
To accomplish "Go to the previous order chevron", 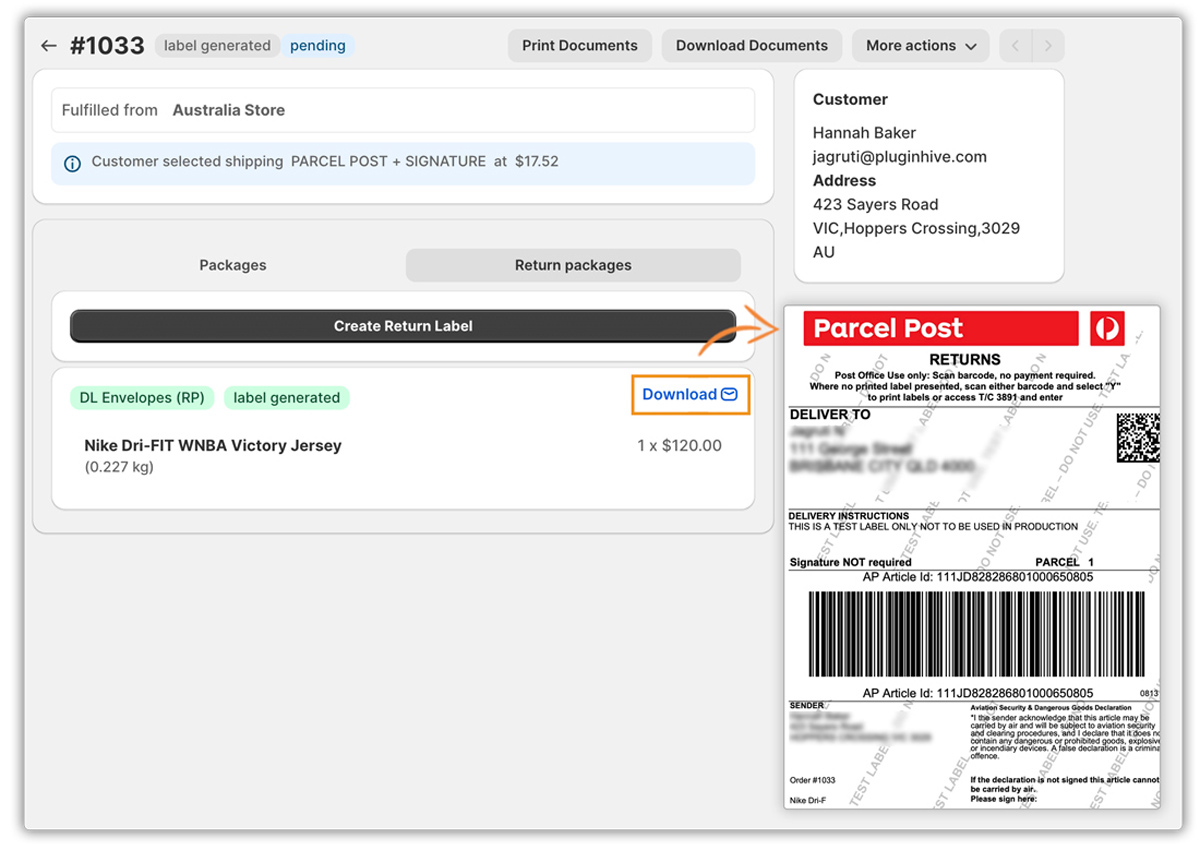I will click(x=1015, y=46).
